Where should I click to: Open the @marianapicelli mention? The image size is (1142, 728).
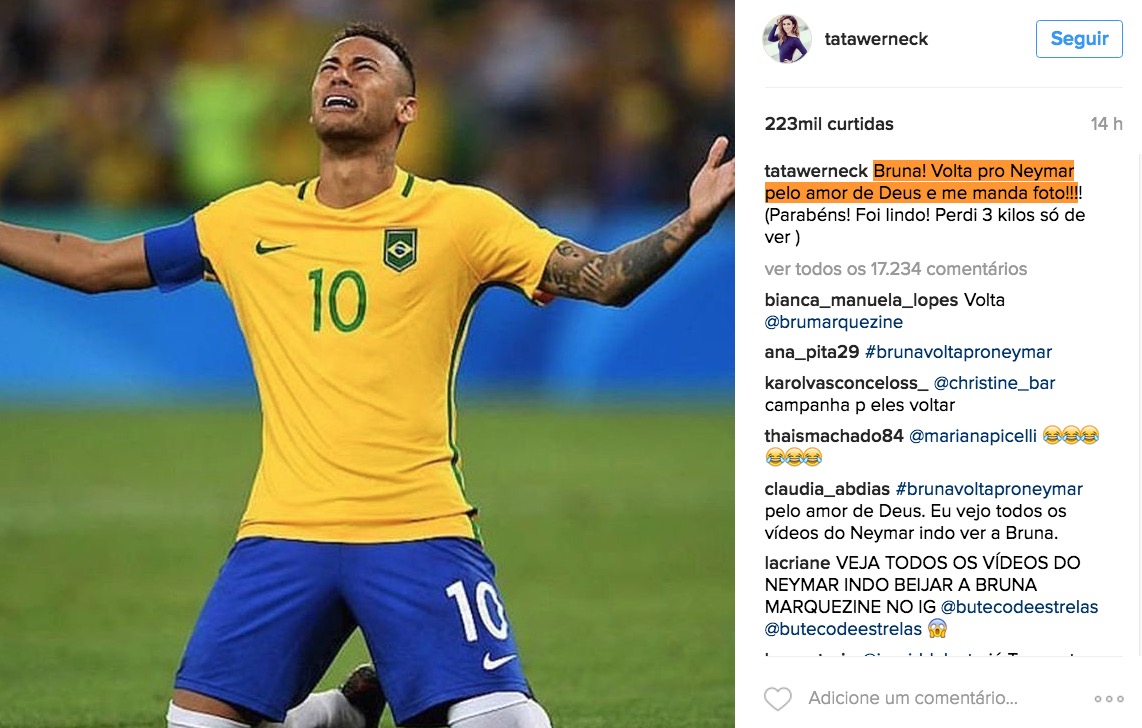coord(973,436)
